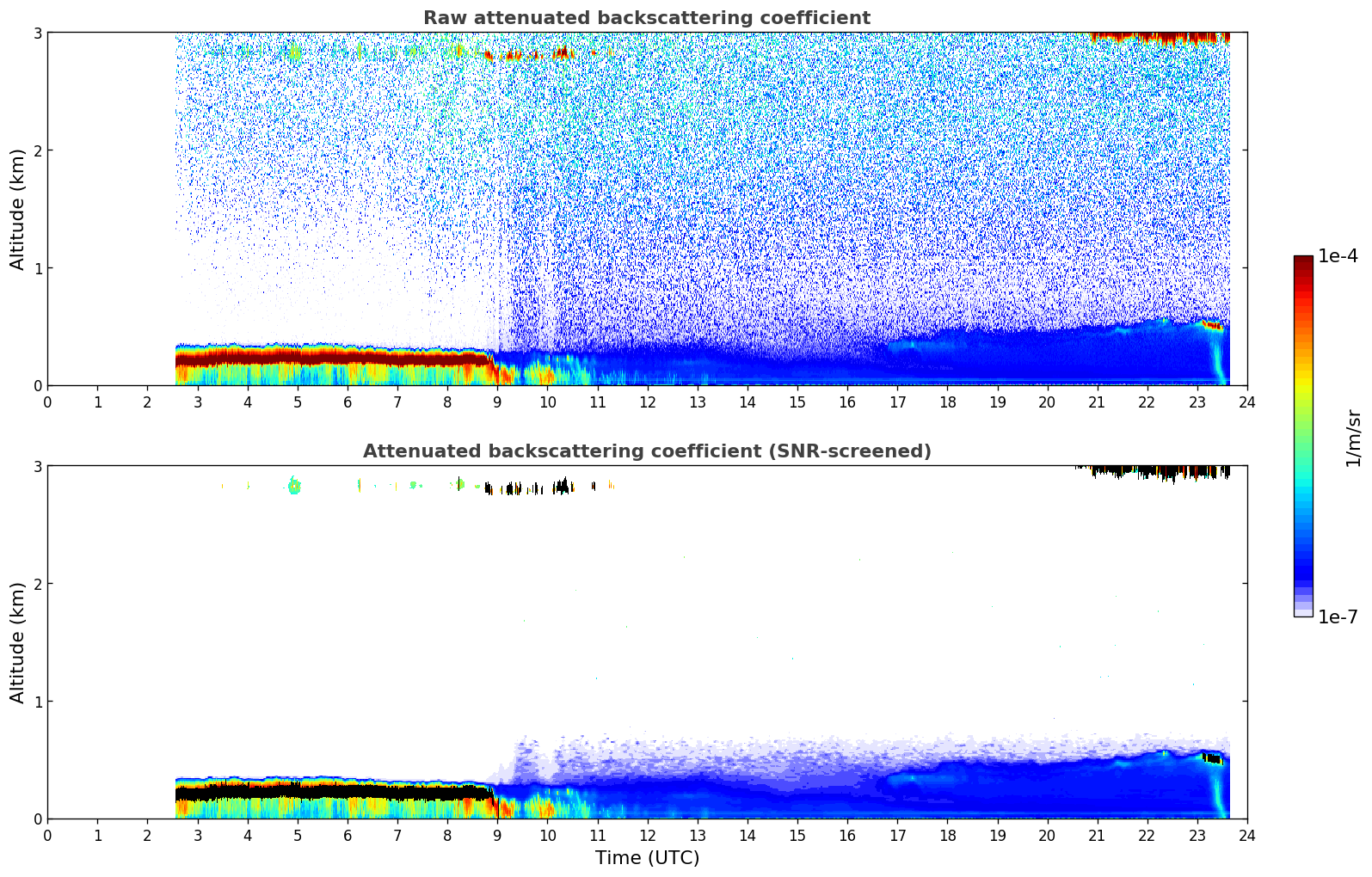Click the bottom plot's 'Altitude (km)' label
The image size is (1372, 877).
click(18, 642)
